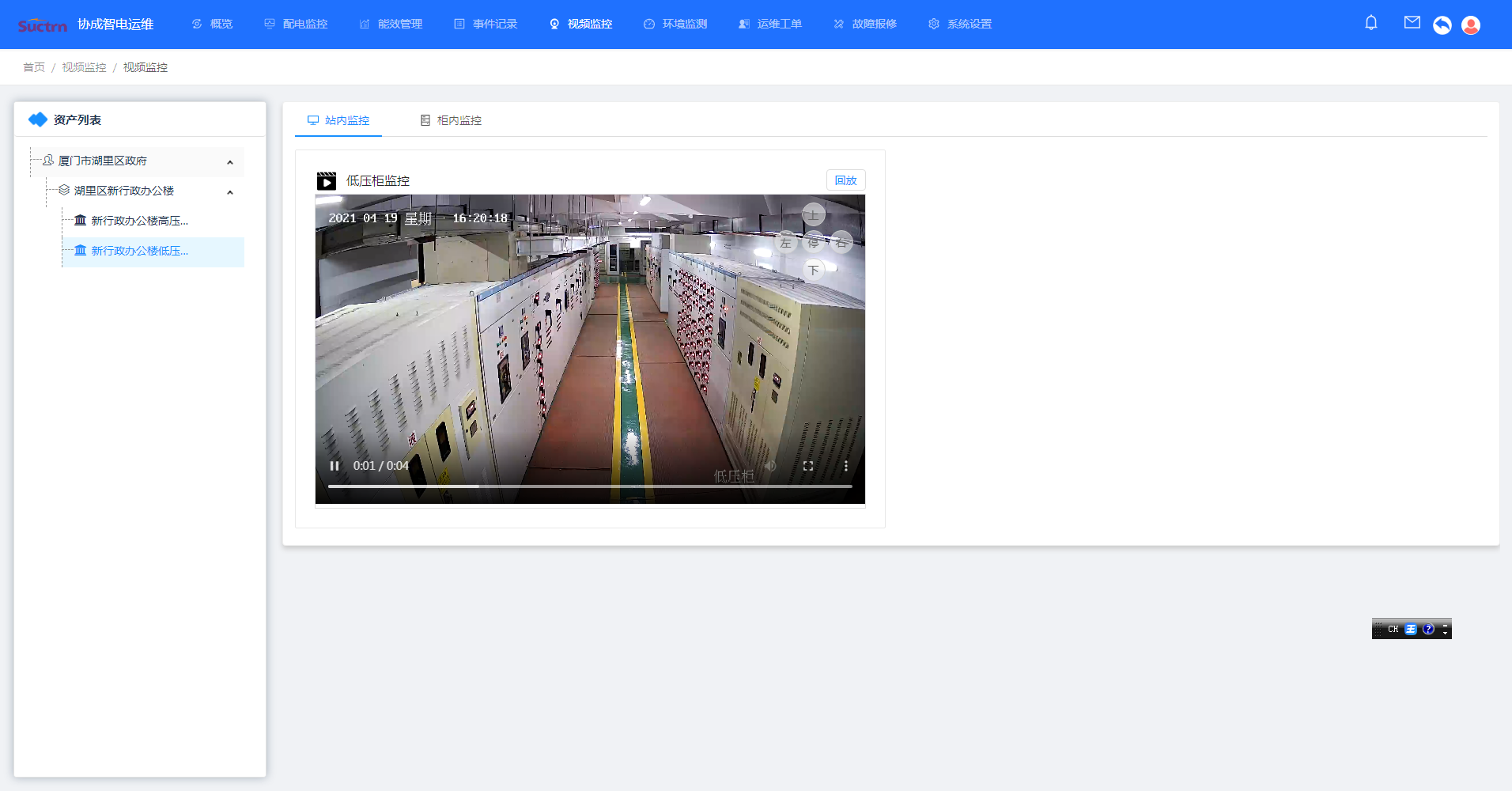Mute the video volume icon
This screenshot has width=1512, height=791.
[x=770, y=466]
